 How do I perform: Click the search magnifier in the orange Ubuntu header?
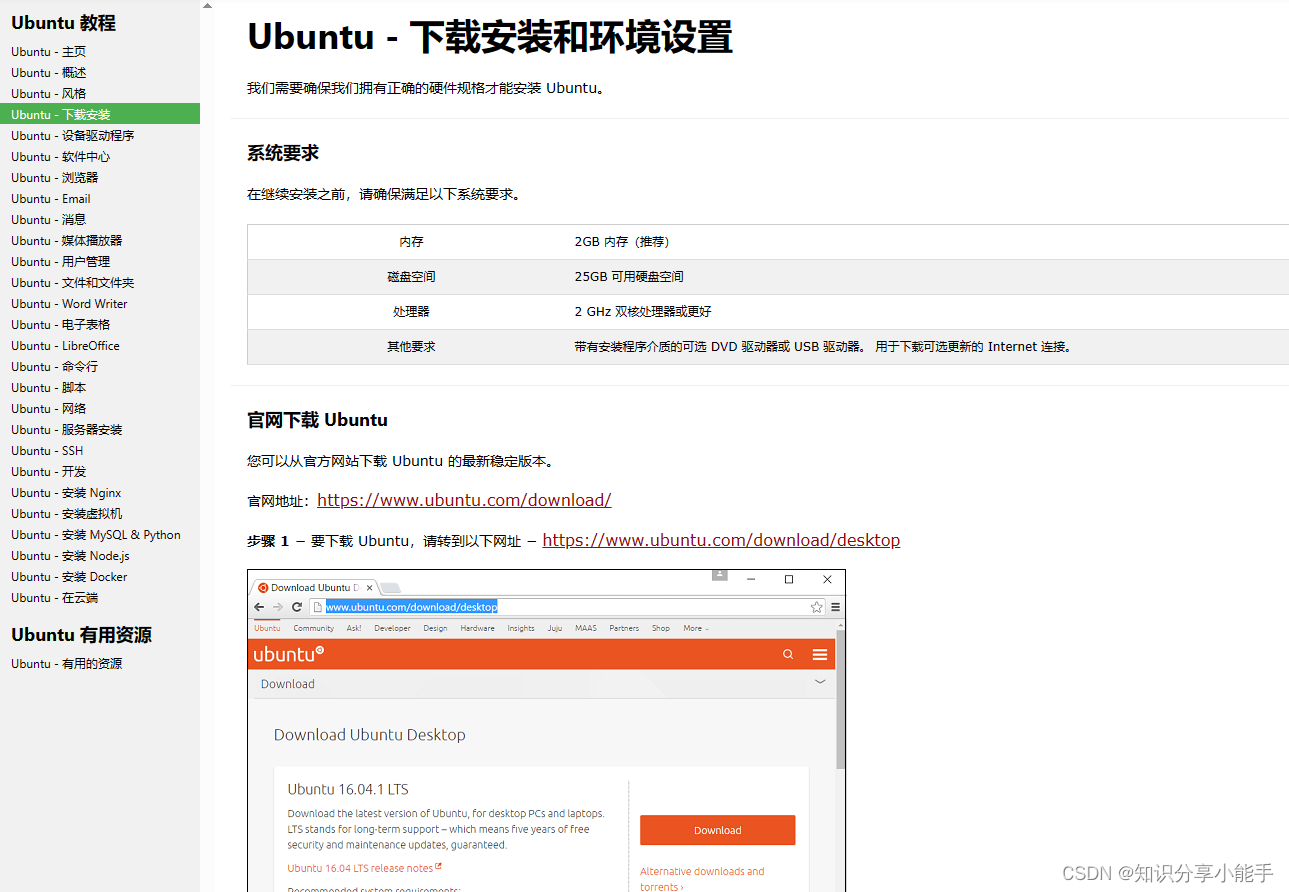point(788,654)
